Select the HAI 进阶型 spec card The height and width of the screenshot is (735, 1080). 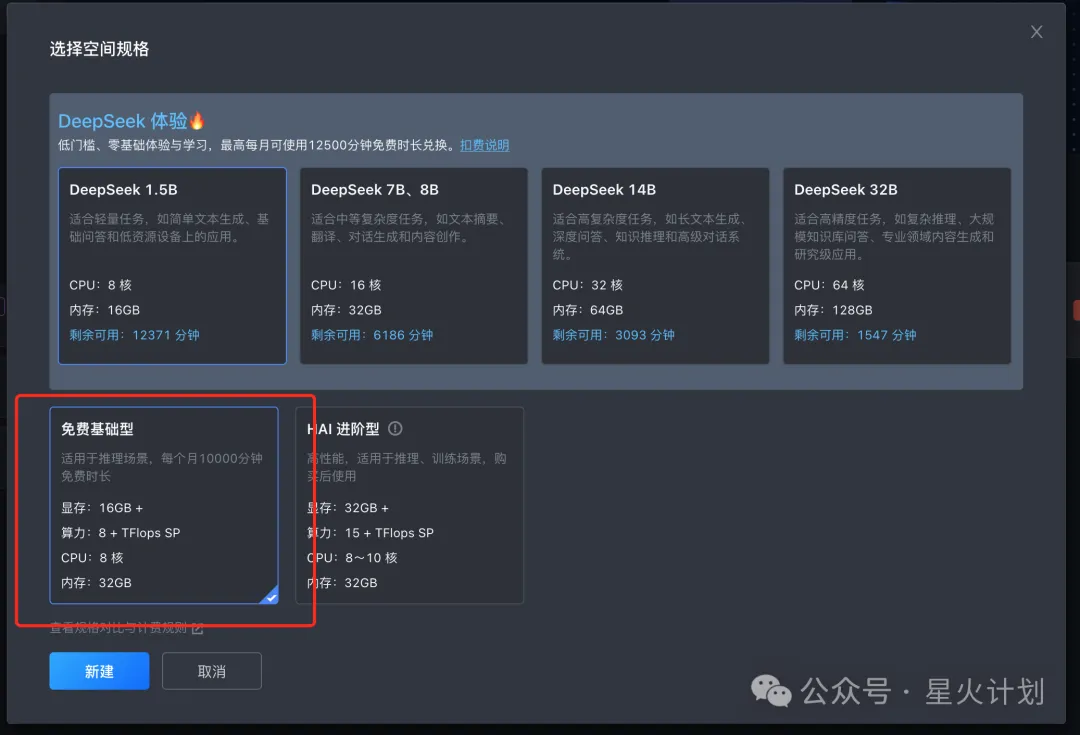pyautogui.click(x=409, y=506)
